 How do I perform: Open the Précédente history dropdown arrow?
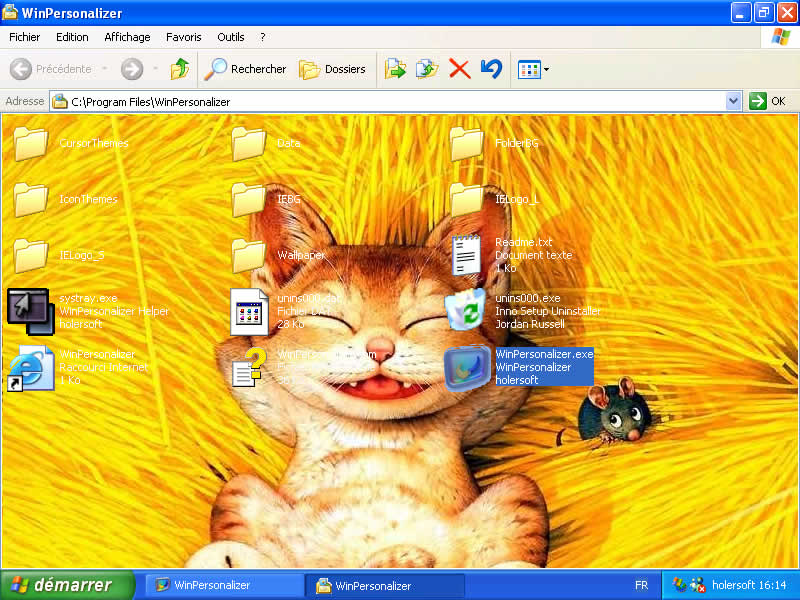[x=105, y=69]
